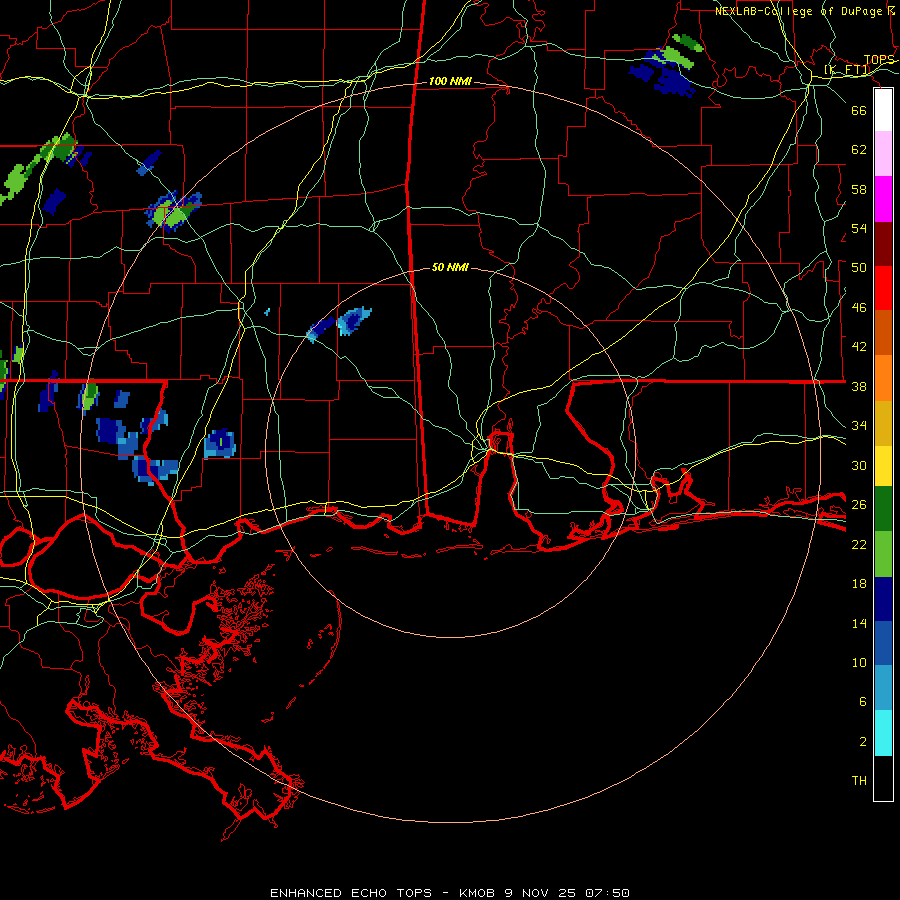This screenshot has height=900, width=900.
Task: Click the "ENHANCED ECHO TOPS" caption text
Action: [351, 893]
